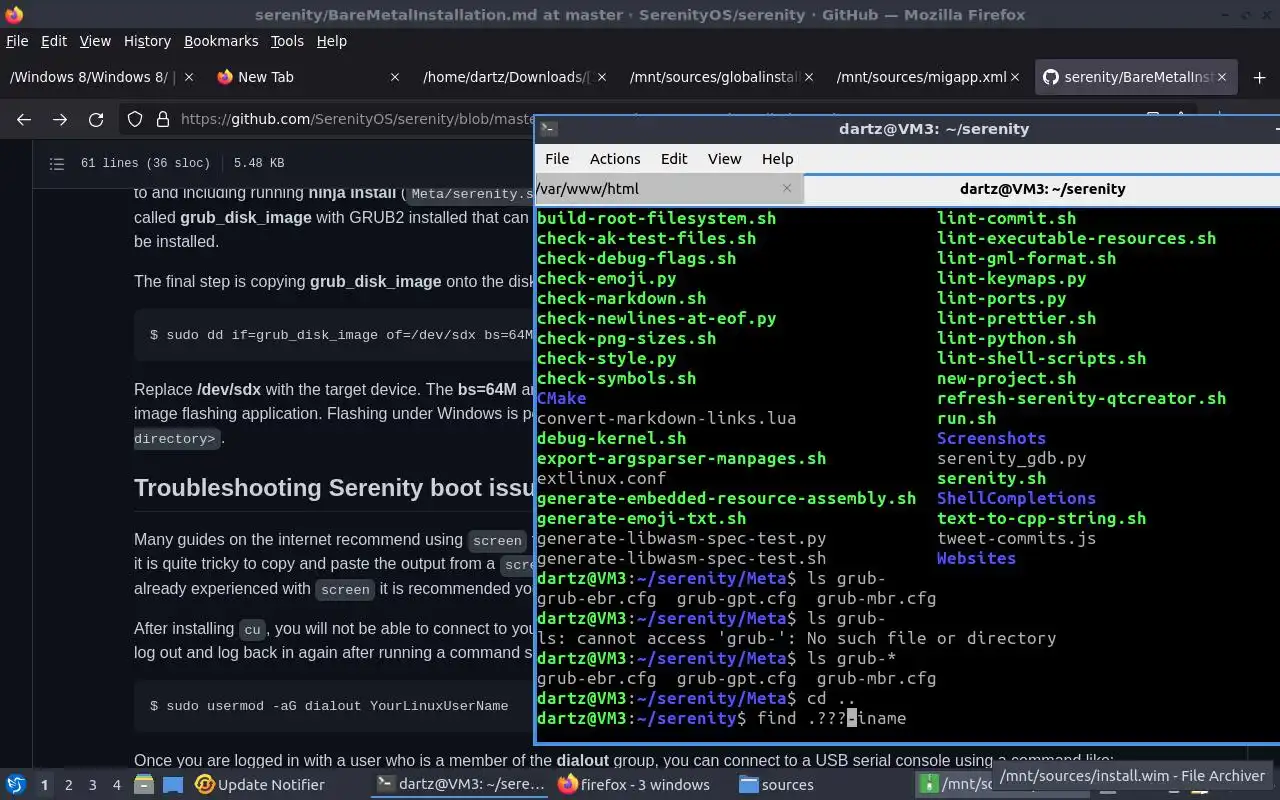This screenshot has height=800, width=1280.
Task: Switch to /mnt/sources/migapp.xml browser tab
Action: pyautogui.click(x=927, y=77)
